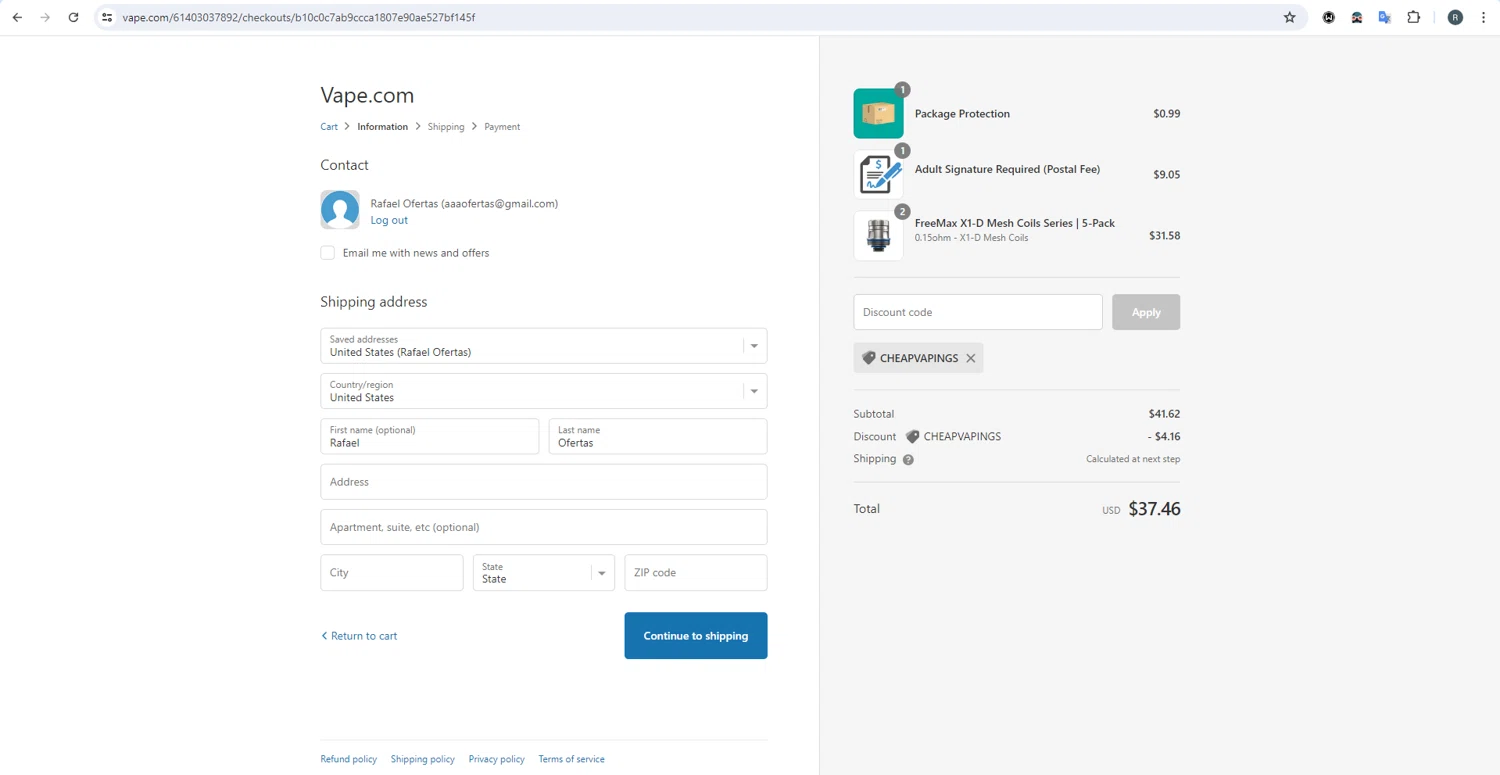Click the Adult Signature fee $9.05
This screenshot has width=1500, height=775.
tap(1167, 175)
